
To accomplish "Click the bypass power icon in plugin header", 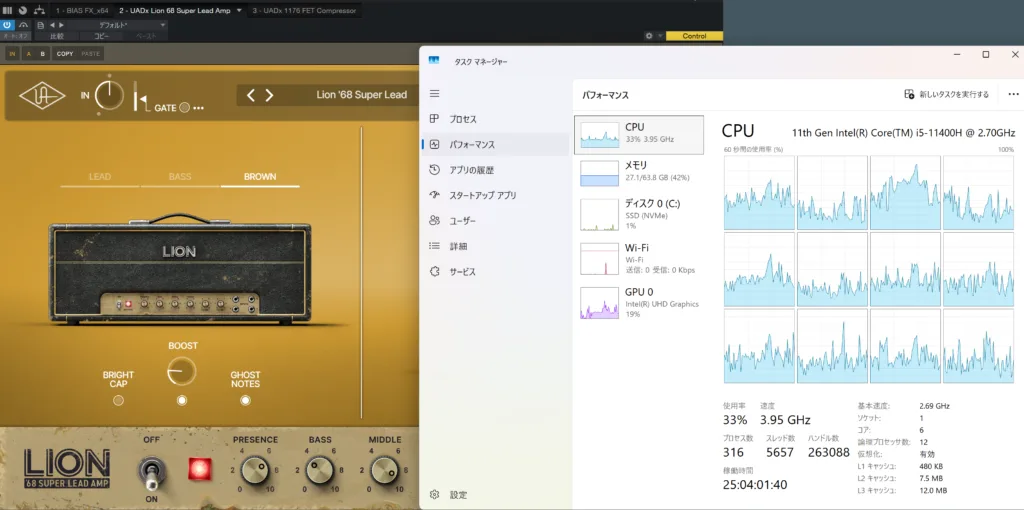I will pos(7,25).
